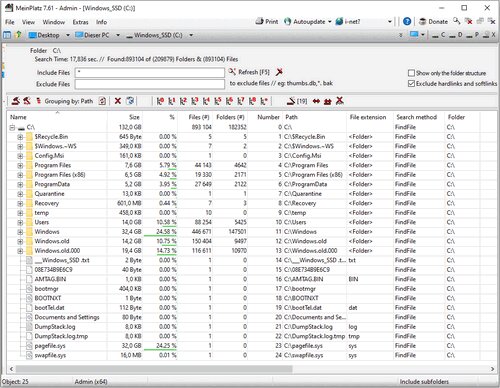This screenshot has width=500, height=388.
Task: Expand tree to level 3 icon
Action: (x=195, y=101)
